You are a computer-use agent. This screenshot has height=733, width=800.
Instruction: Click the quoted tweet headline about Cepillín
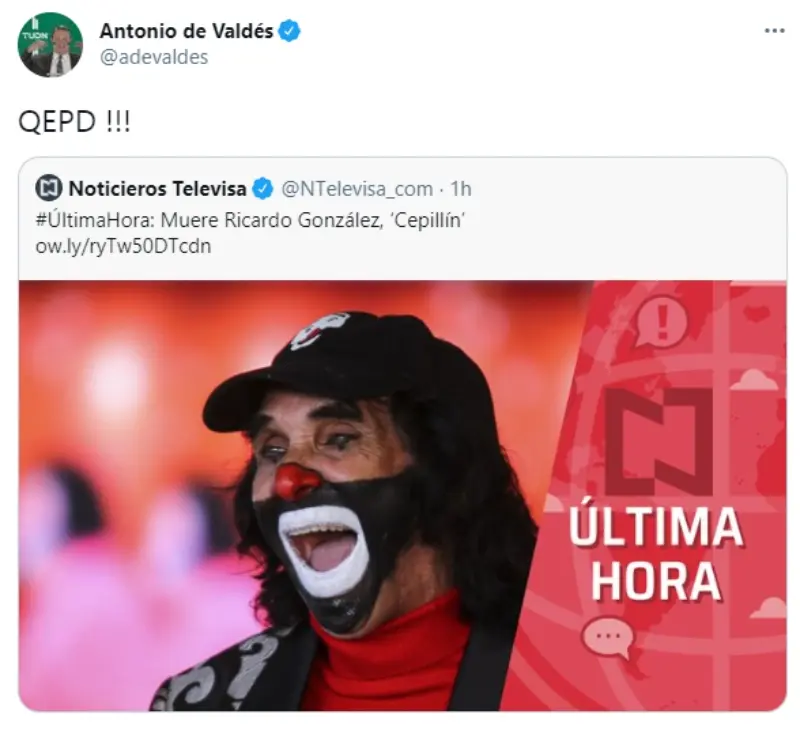click(250, 220)
